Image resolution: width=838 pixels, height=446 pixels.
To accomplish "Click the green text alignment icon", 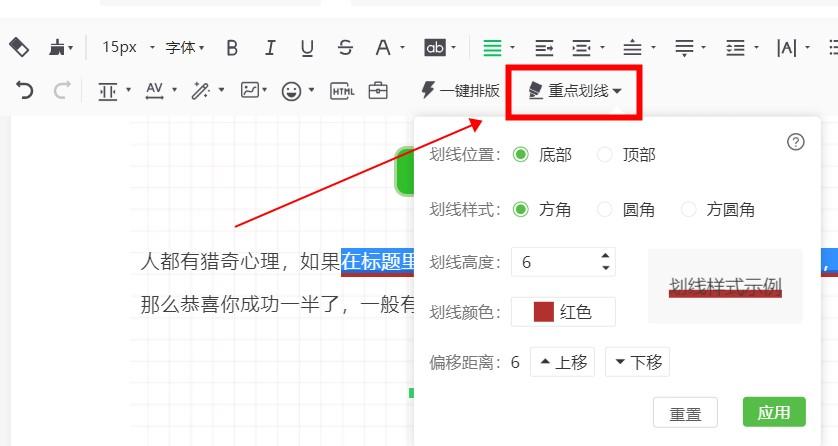I will [492, 48].
